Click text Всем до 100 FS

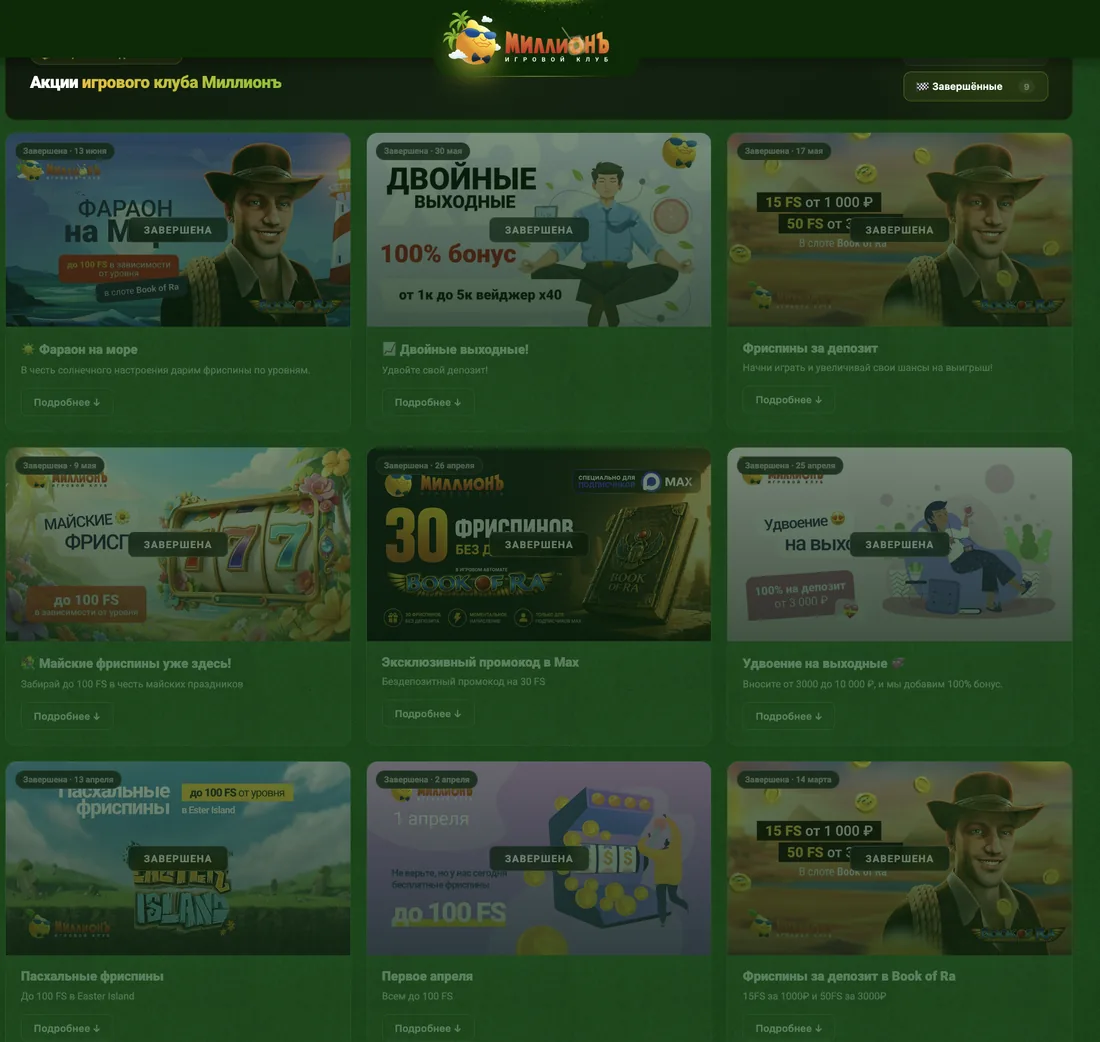point(417,996)
